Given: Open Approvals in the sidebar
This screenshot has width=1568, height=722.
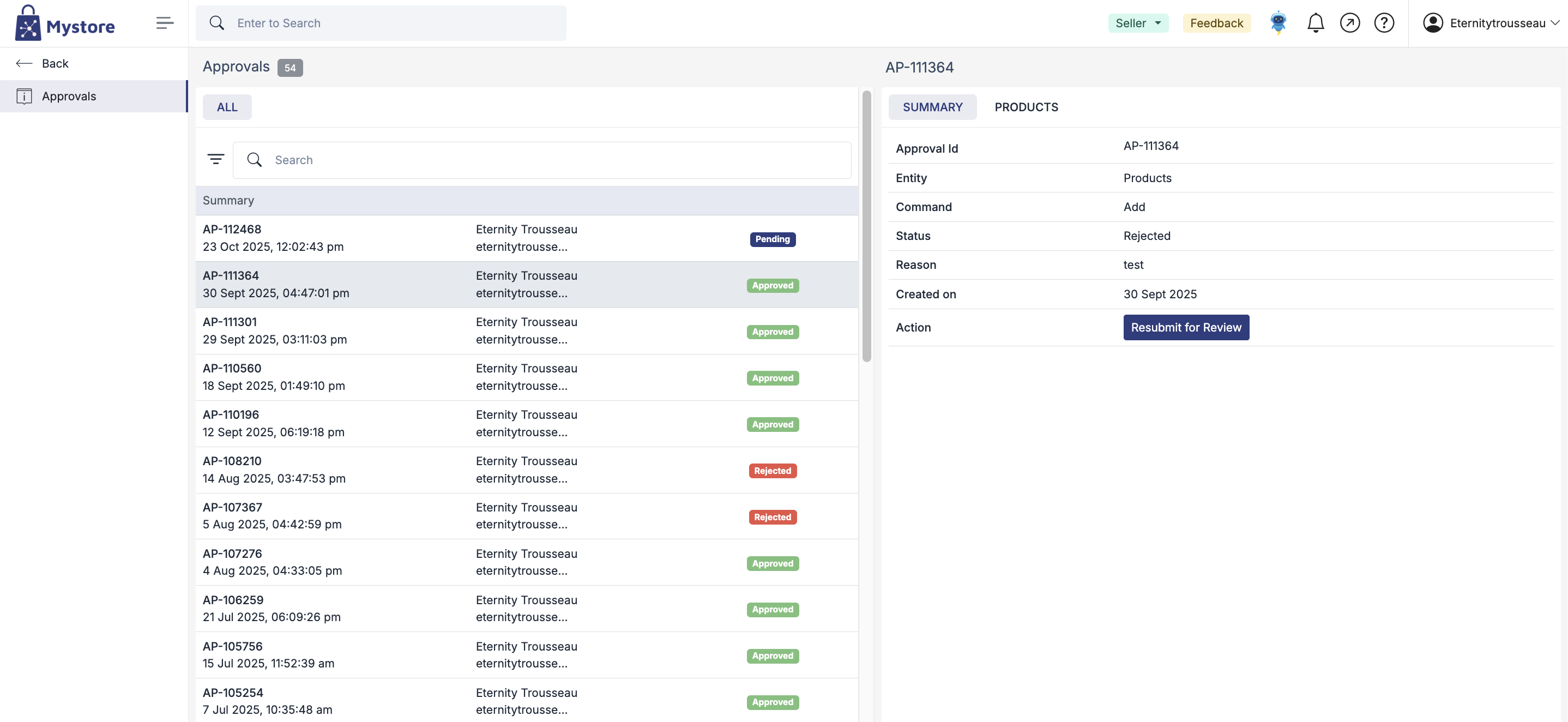Looking at the screenshot, I should click(69, 96).
